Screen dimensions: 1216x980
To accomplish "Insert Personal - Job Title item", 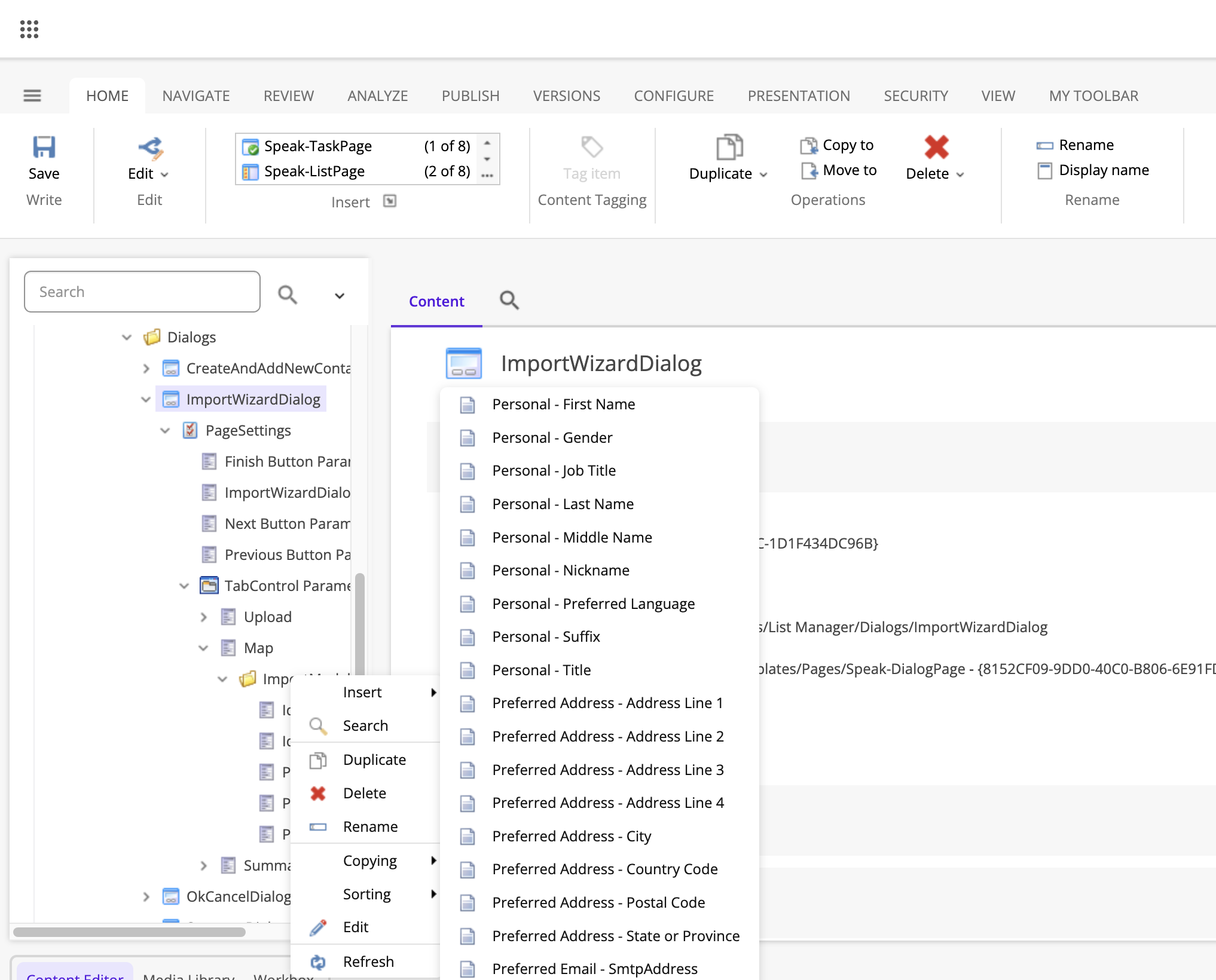I will pos(599,471).
